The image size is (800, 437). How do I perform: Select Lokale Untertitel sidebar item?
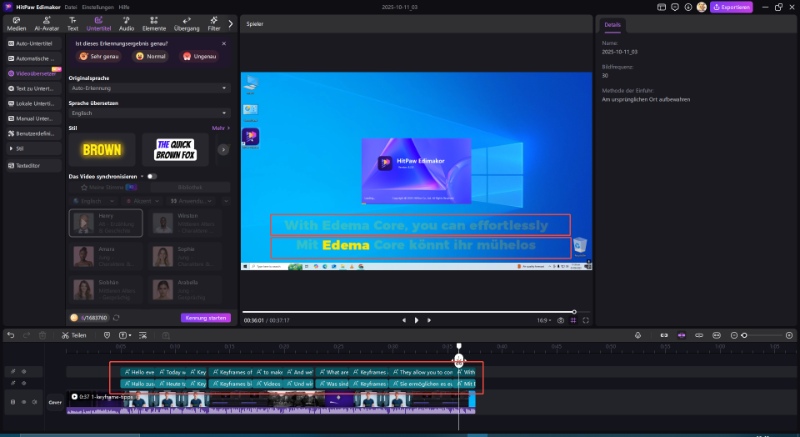(x=34, y=104)
